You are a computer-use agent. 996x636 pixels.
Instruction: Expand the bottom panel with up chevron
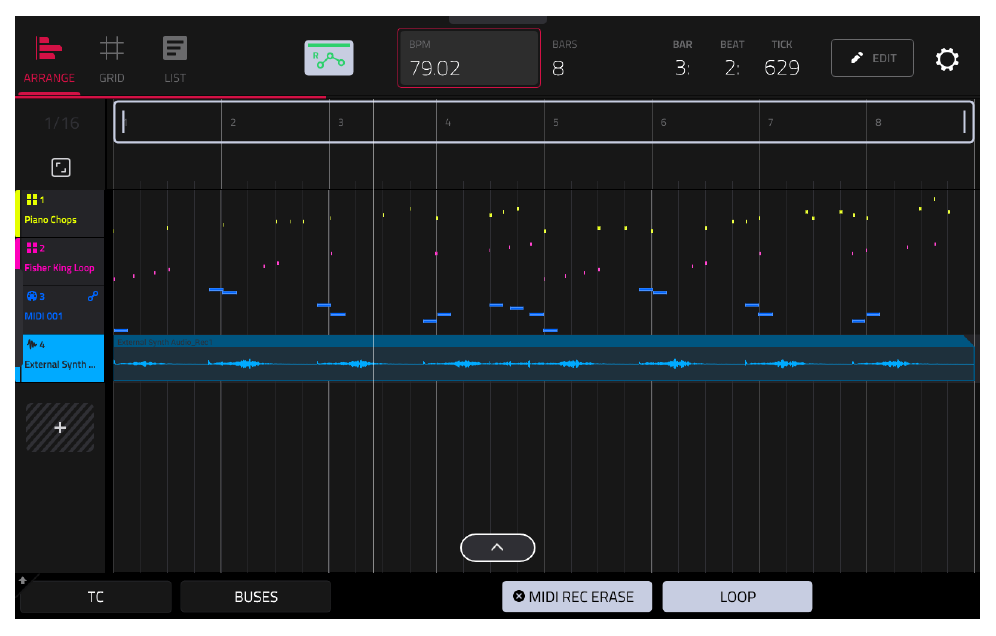[x=497, y=548]
